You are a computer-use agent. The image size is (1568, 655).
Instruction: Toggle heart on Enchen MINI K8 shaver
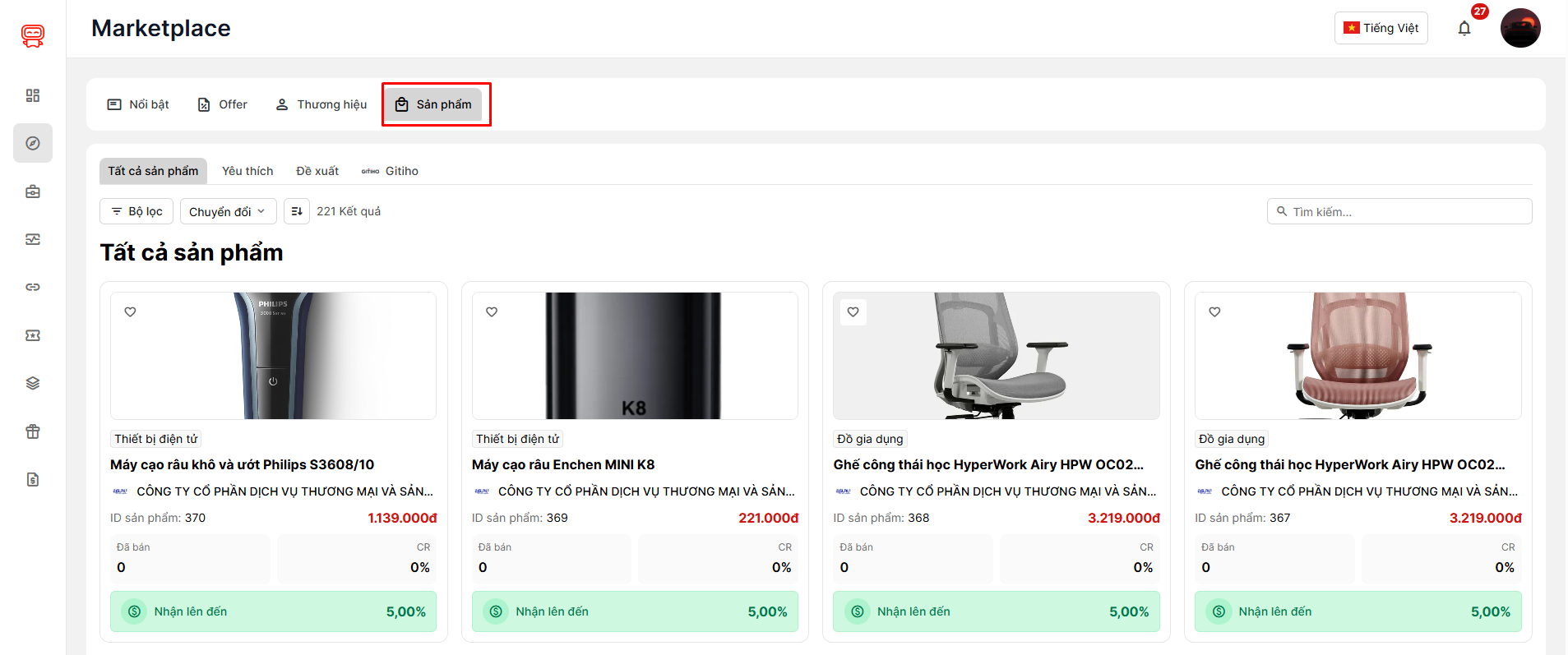click(x=492, y=312)
